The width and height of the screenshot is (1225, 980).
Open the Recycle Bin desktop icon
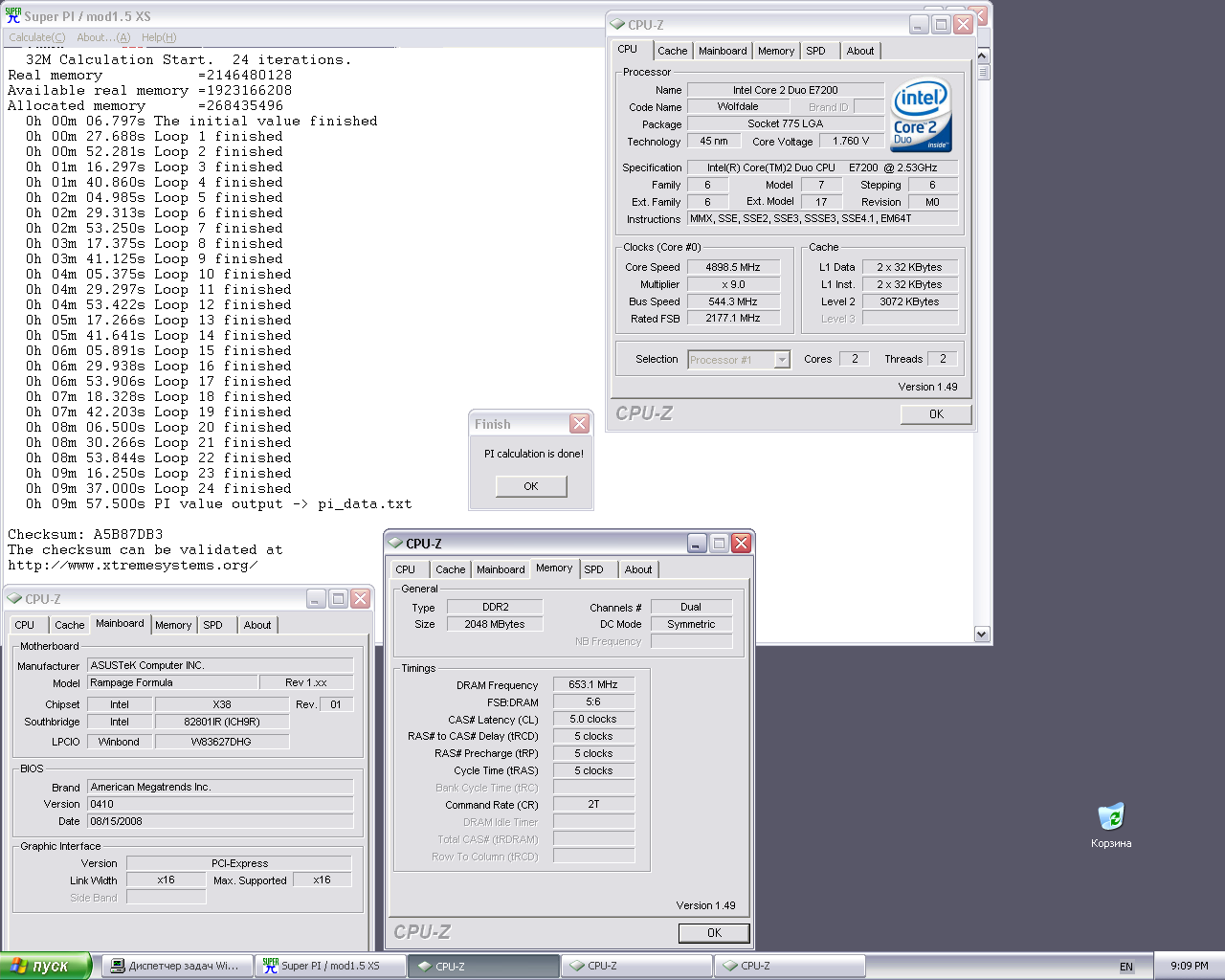(1111, 826)
